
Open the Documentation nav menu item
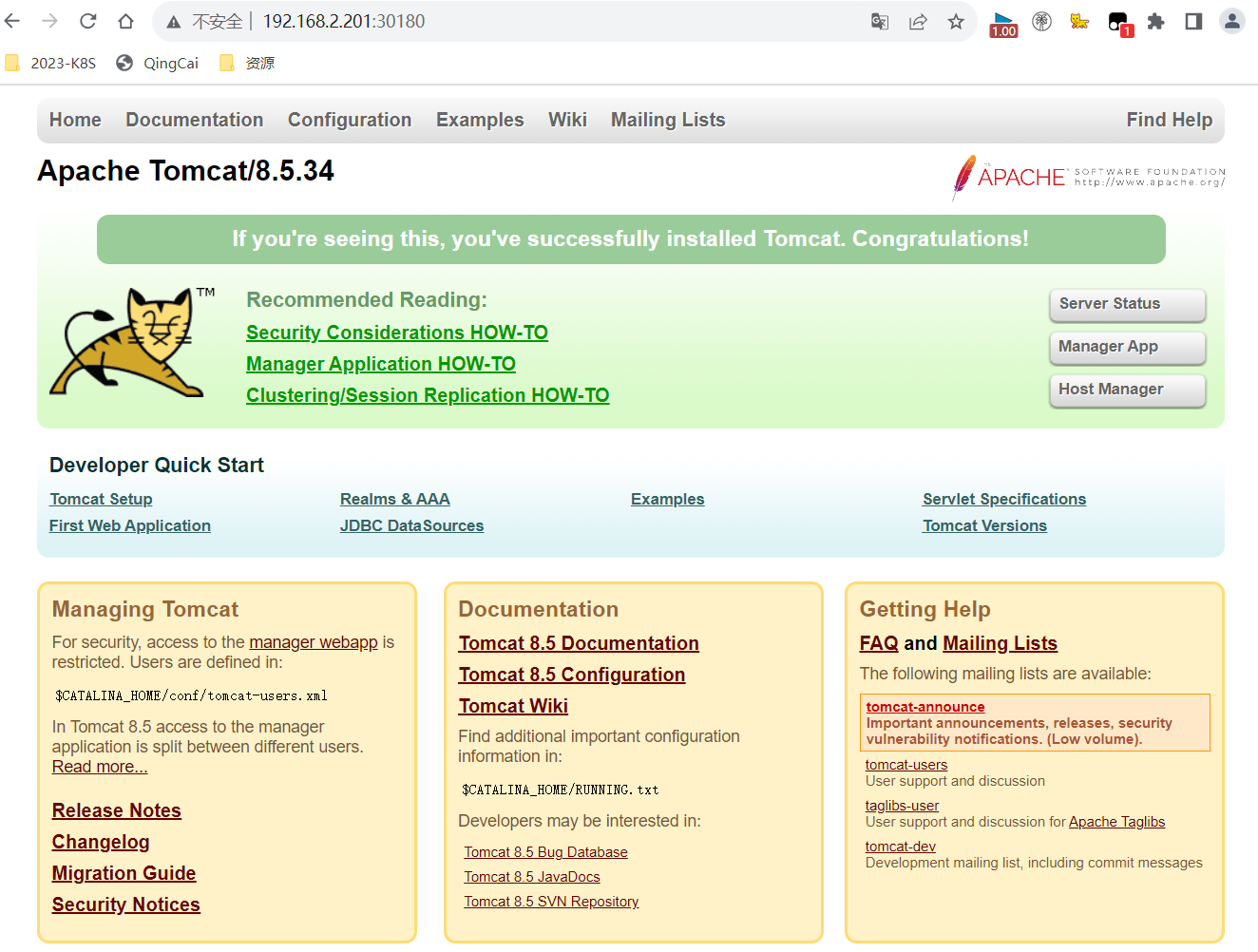(194, 120)
